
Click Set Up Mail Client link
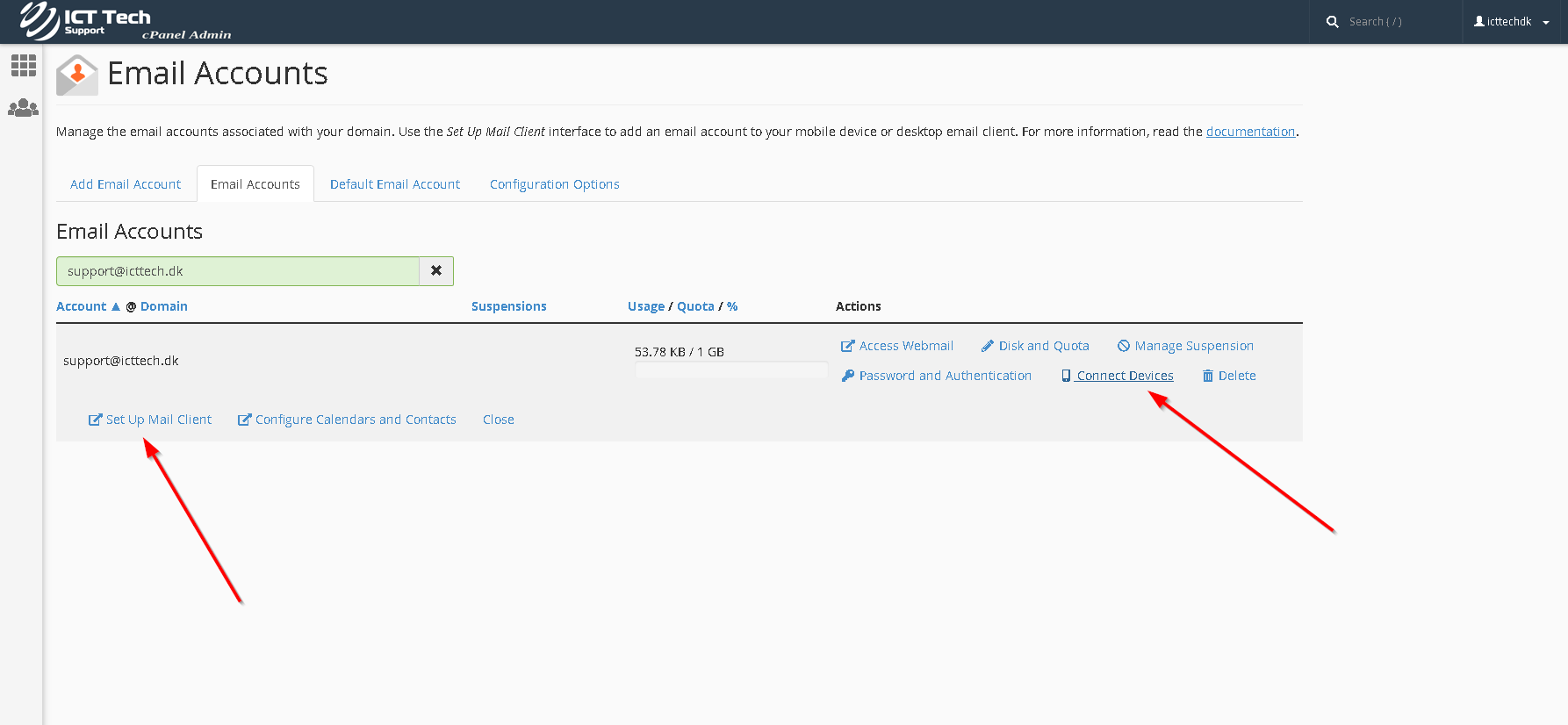[150, 420]
